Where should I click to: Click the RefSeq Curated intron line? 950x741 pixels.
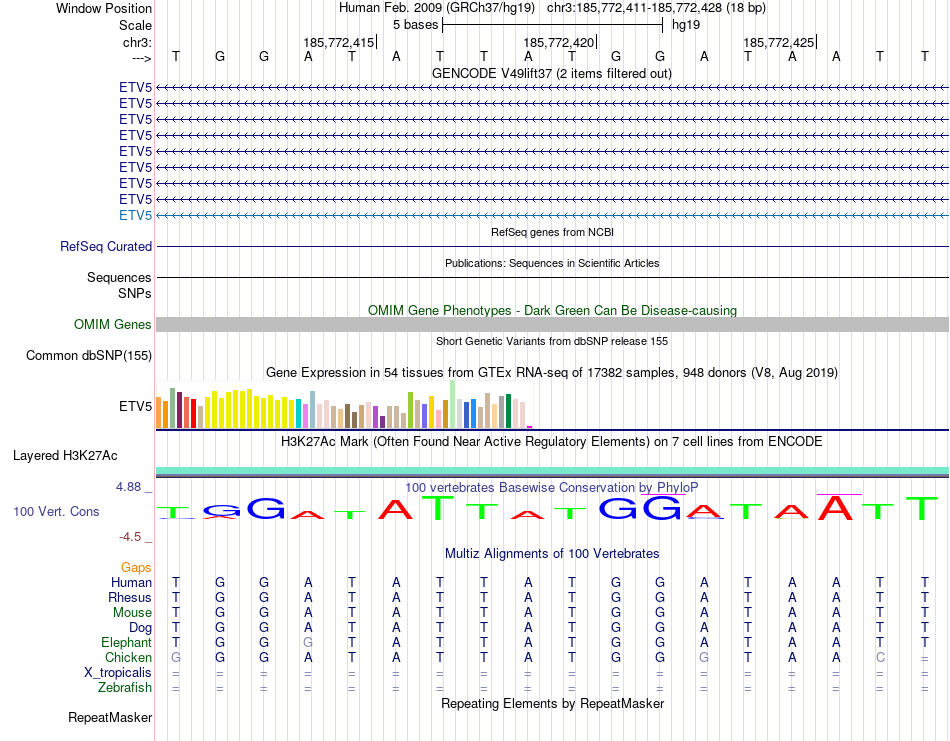[552, 247]
